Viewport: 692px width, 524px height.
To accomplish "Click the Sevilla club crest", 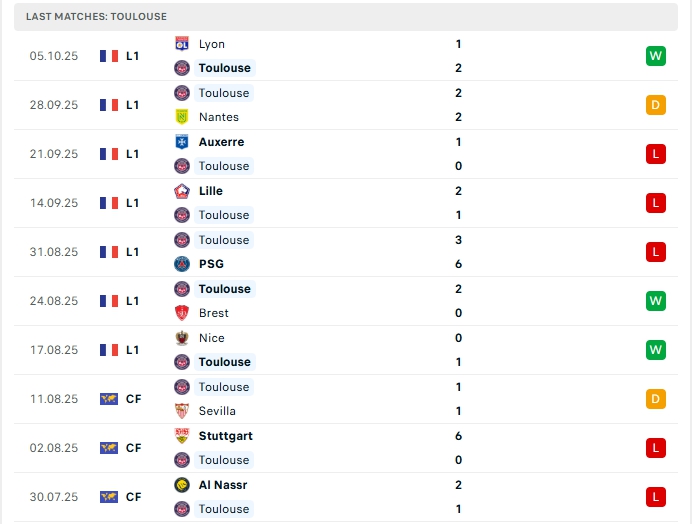I will point(182,411).
